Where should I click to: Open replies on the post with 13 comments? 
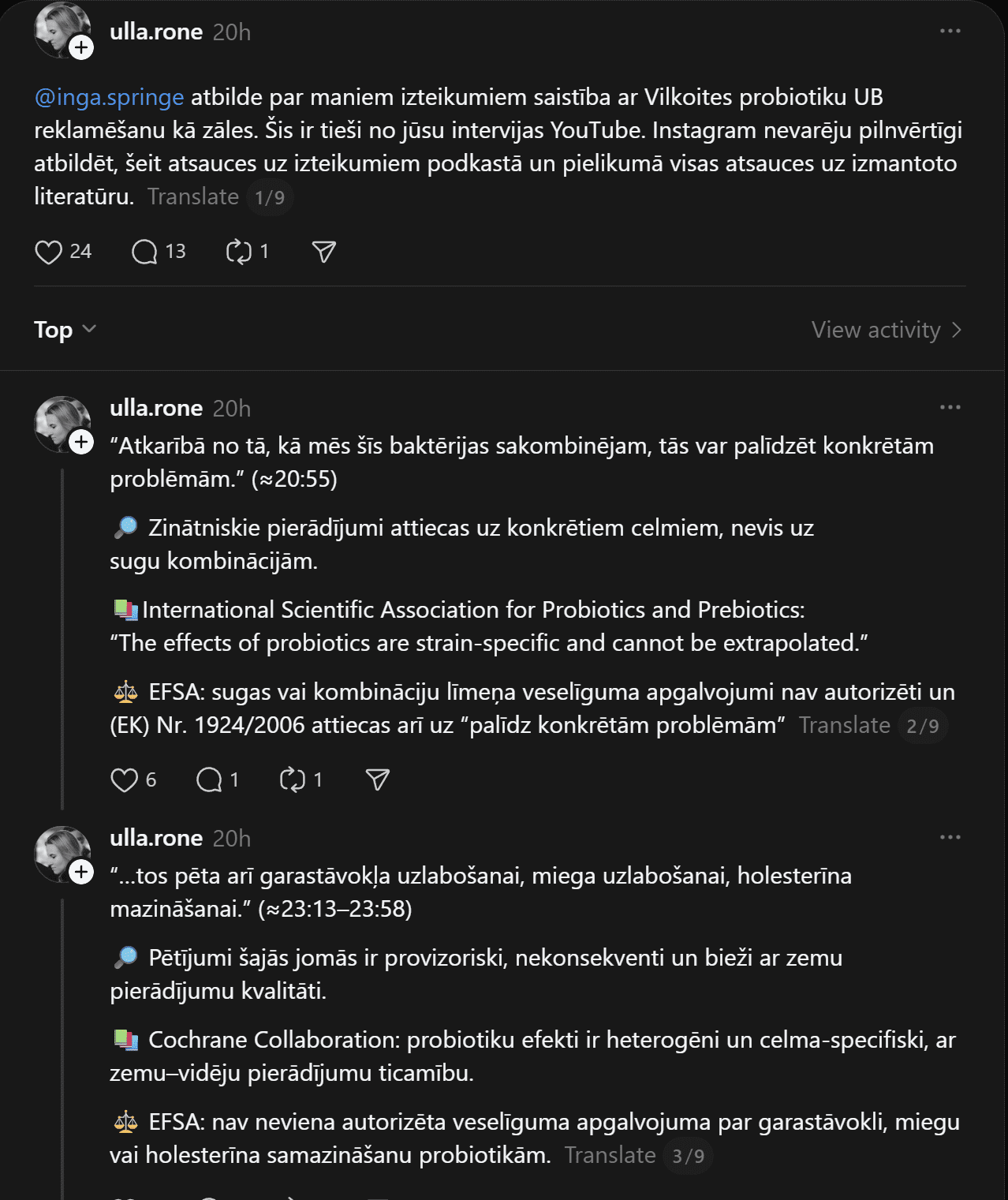click(x=145, y=252)
